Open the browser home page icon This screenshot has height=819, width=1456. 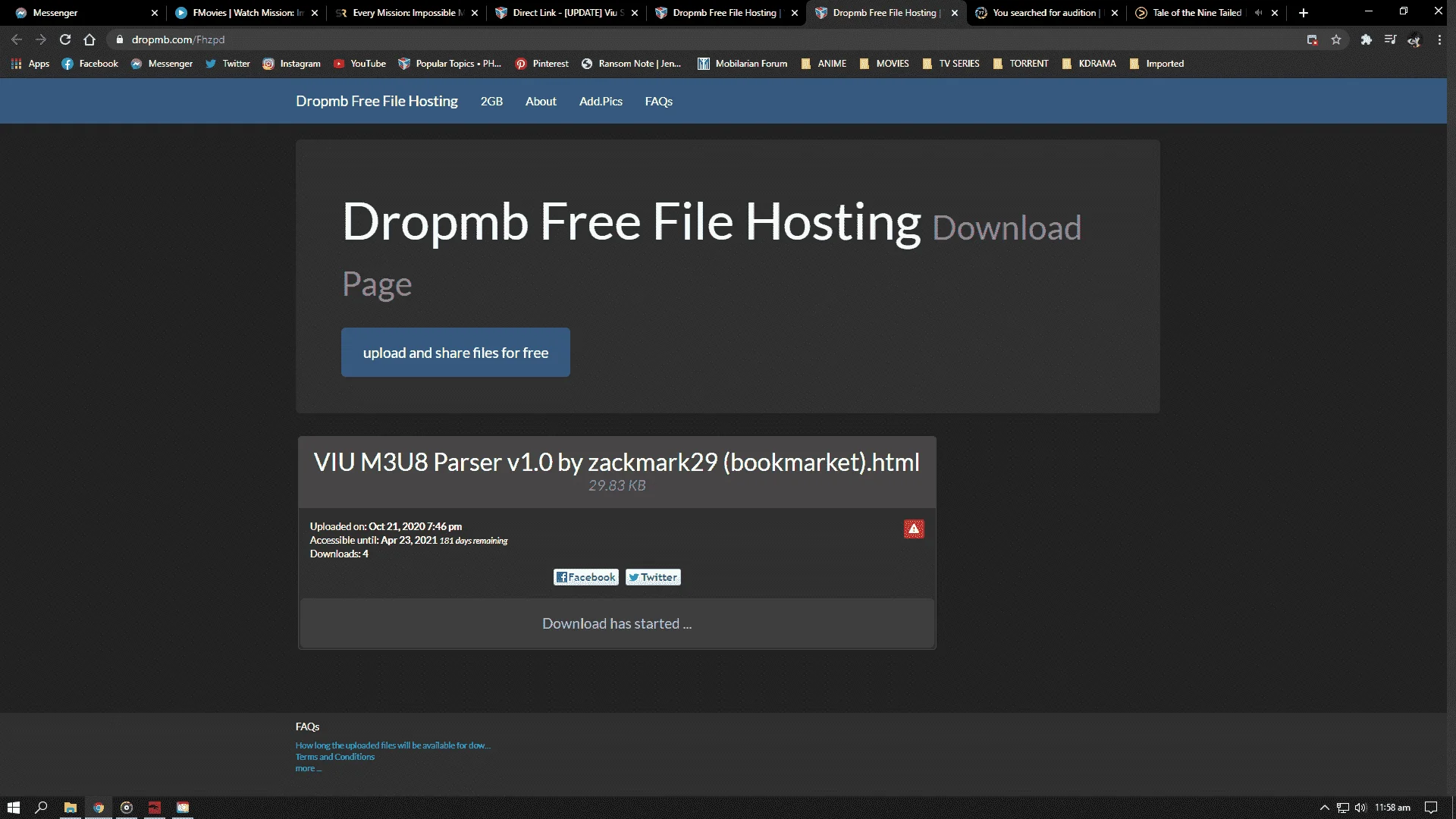(x=89, y=39)
